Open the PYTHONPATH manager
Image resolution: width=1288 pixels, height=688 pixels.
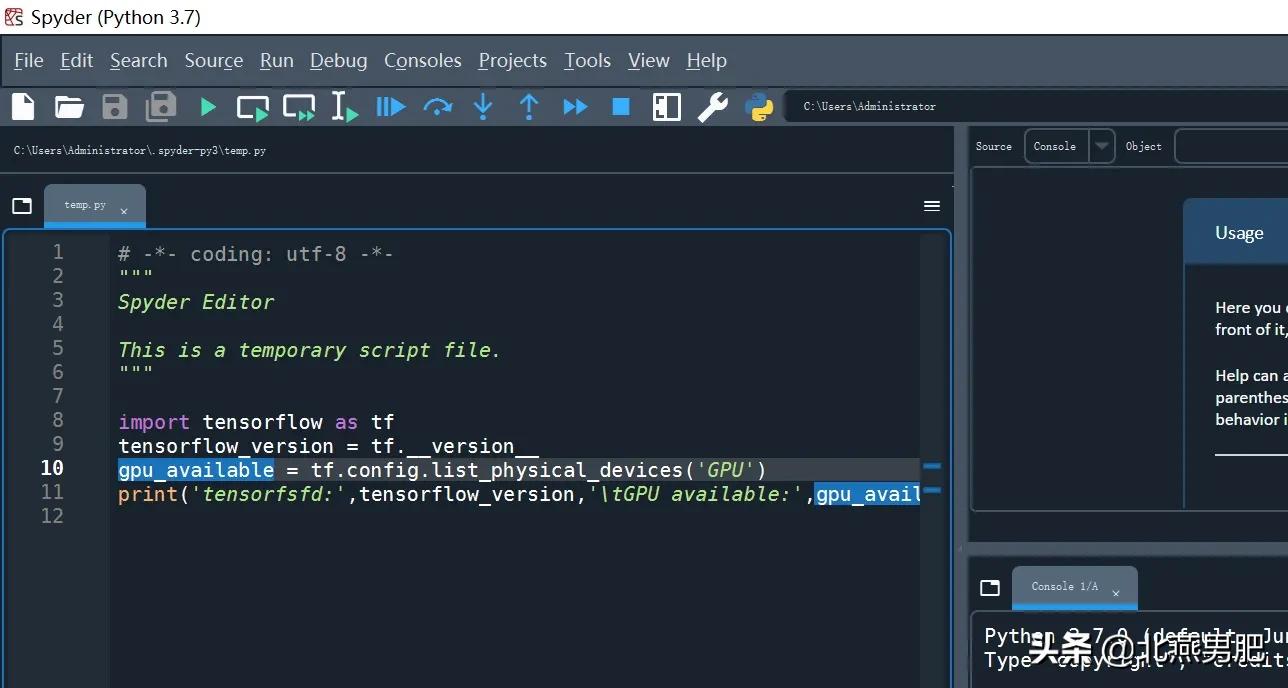tap(760, 106)
